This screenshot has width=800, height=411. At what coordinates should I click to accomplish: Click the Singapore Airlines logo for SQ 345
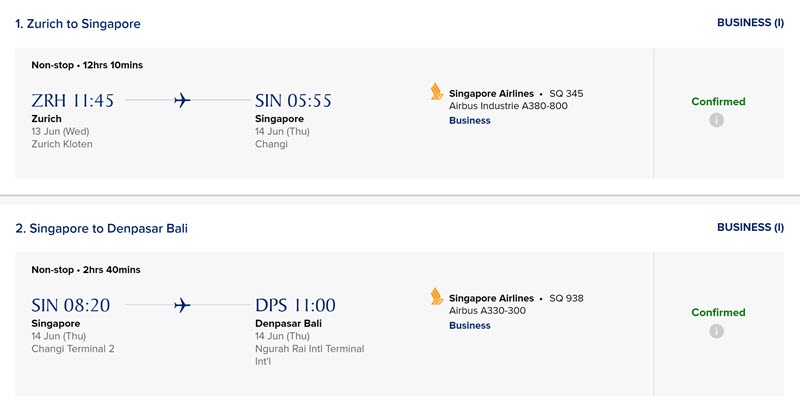click(437, 92)
